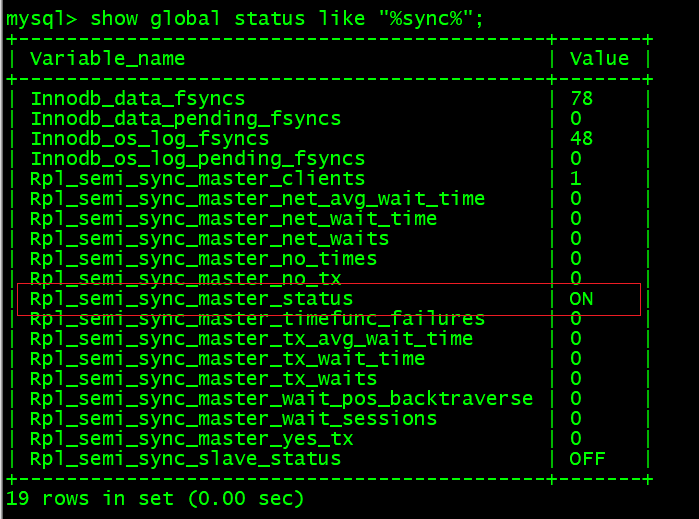Select the Innodb_data_pending_fsyncs row name

point(185,118)
